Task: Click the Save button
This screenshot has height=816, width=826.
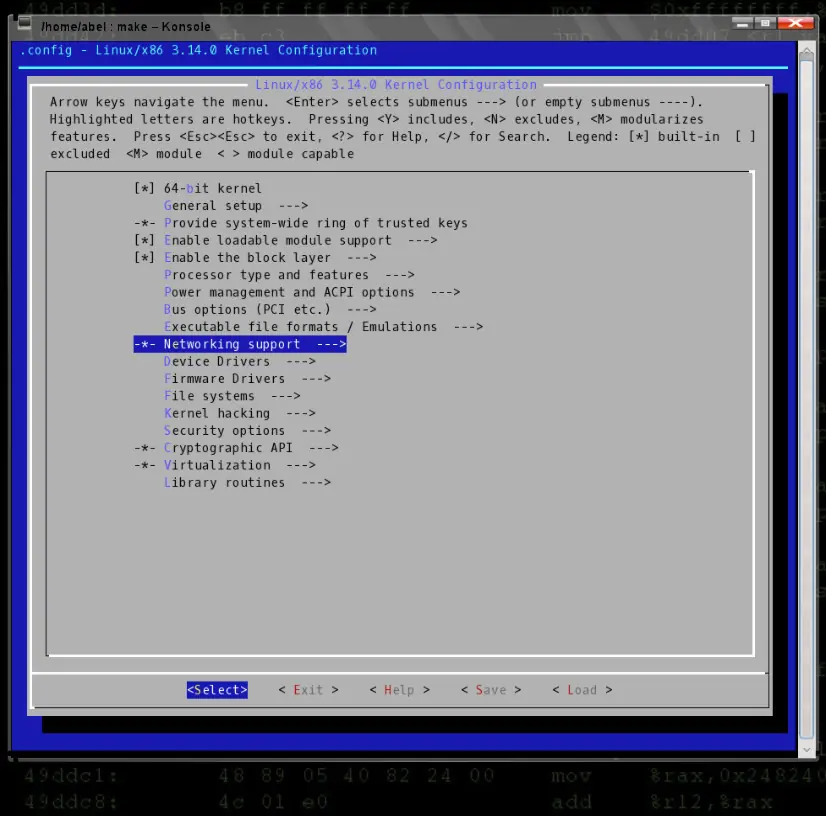Action: [491, 690]
